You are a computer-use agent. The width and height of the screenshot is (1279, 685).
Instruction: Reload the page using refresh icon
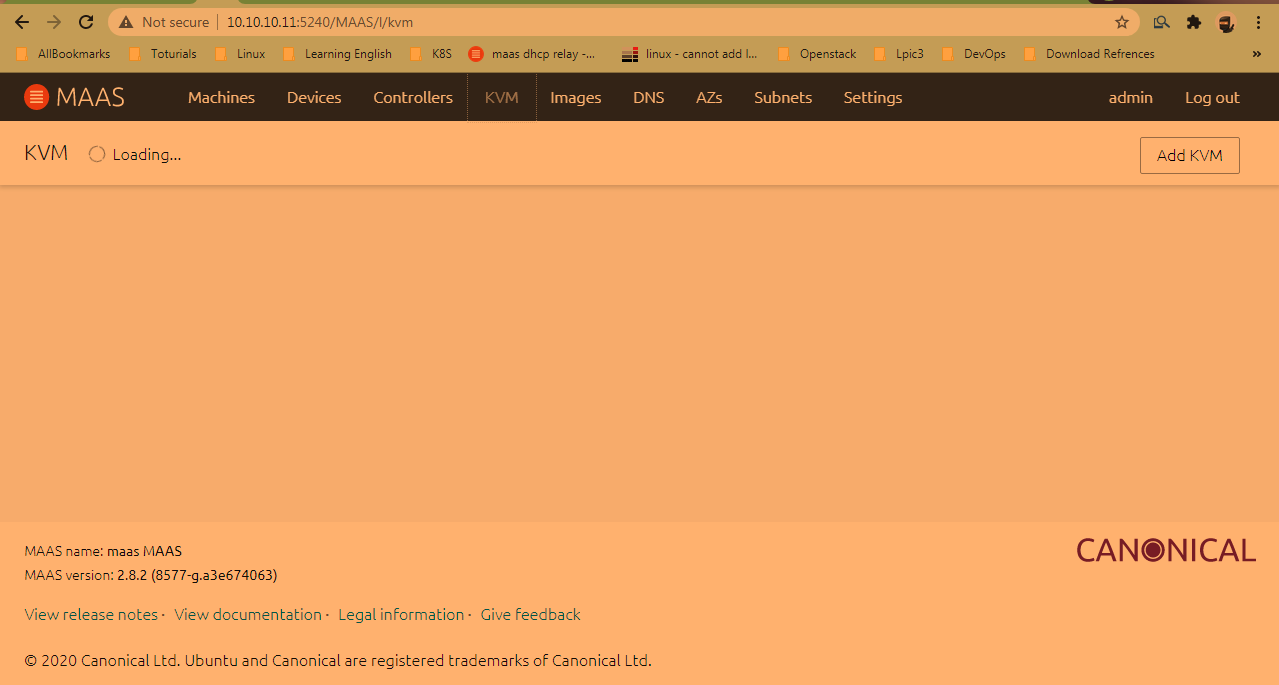(86, 22)
